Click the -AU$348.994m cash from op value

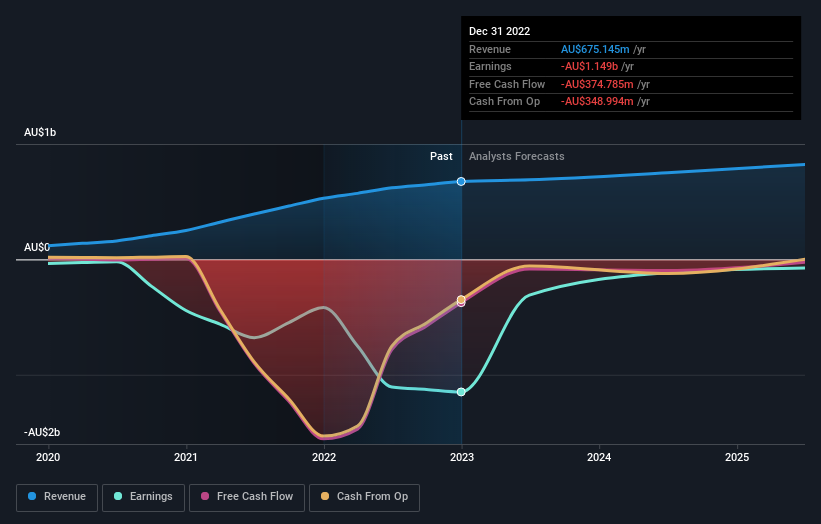click(597, 102)
